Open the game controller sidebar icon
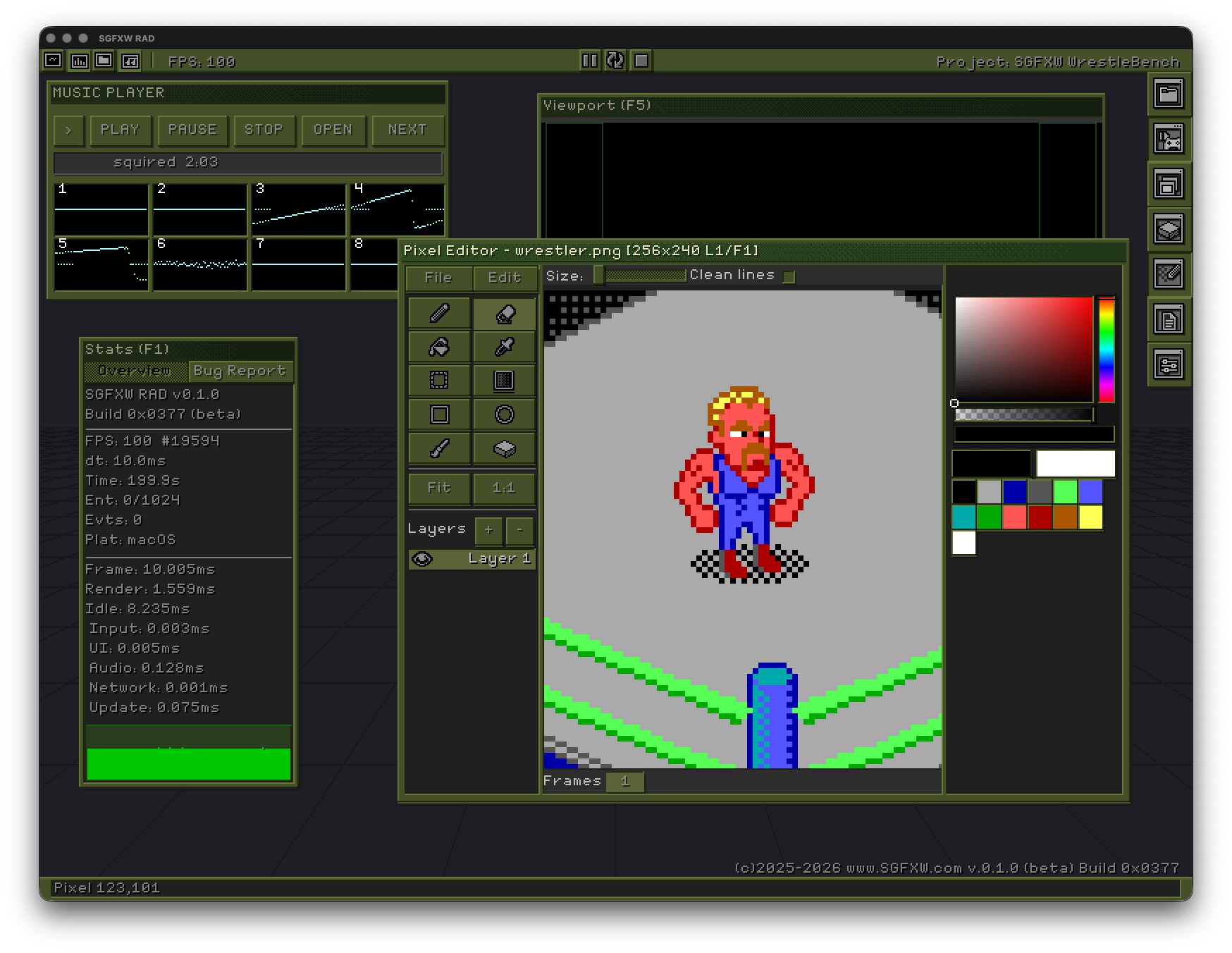 pos(1169,139)
